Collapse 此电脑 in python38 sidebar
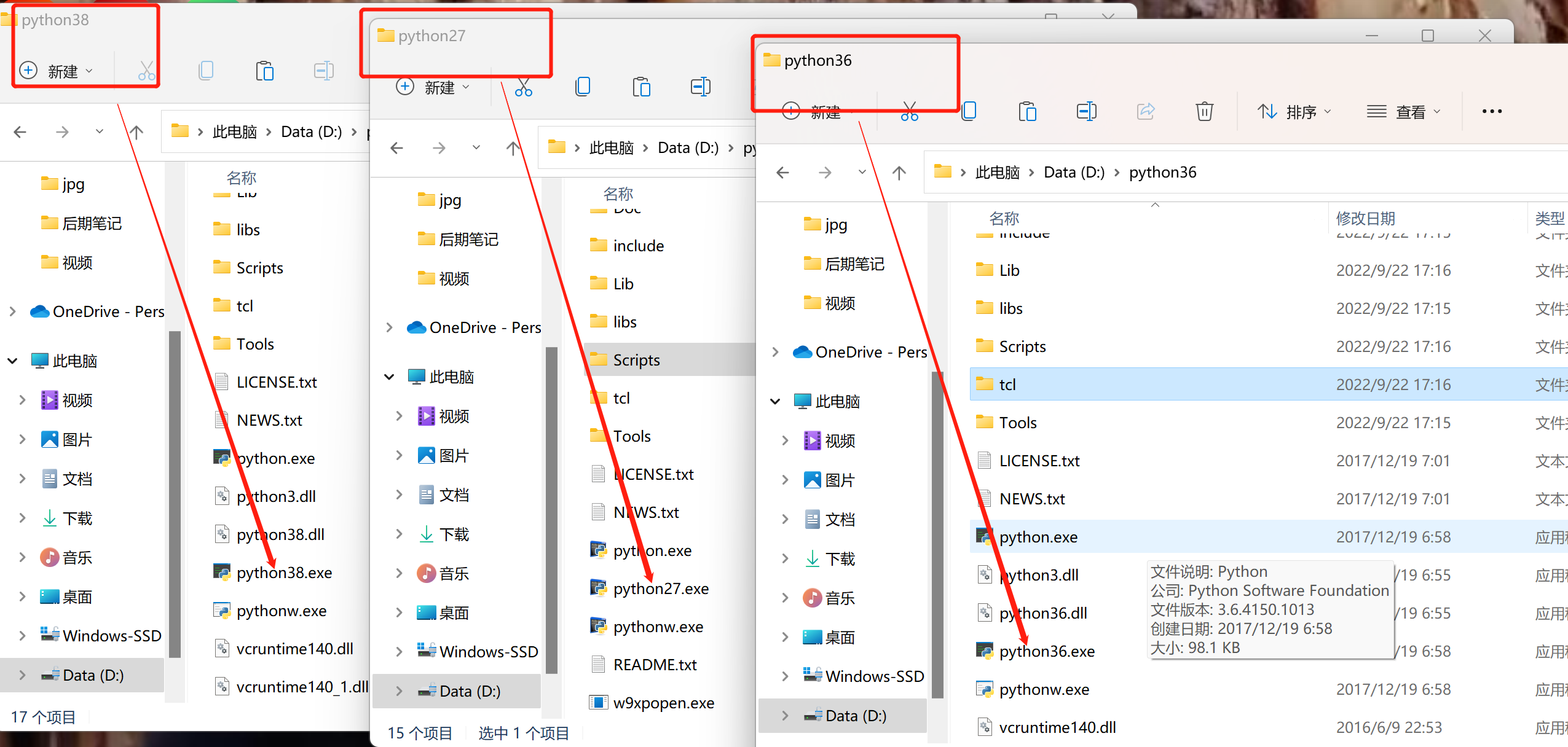Viewport: 1568px width, 747px height. click(13, 361)
